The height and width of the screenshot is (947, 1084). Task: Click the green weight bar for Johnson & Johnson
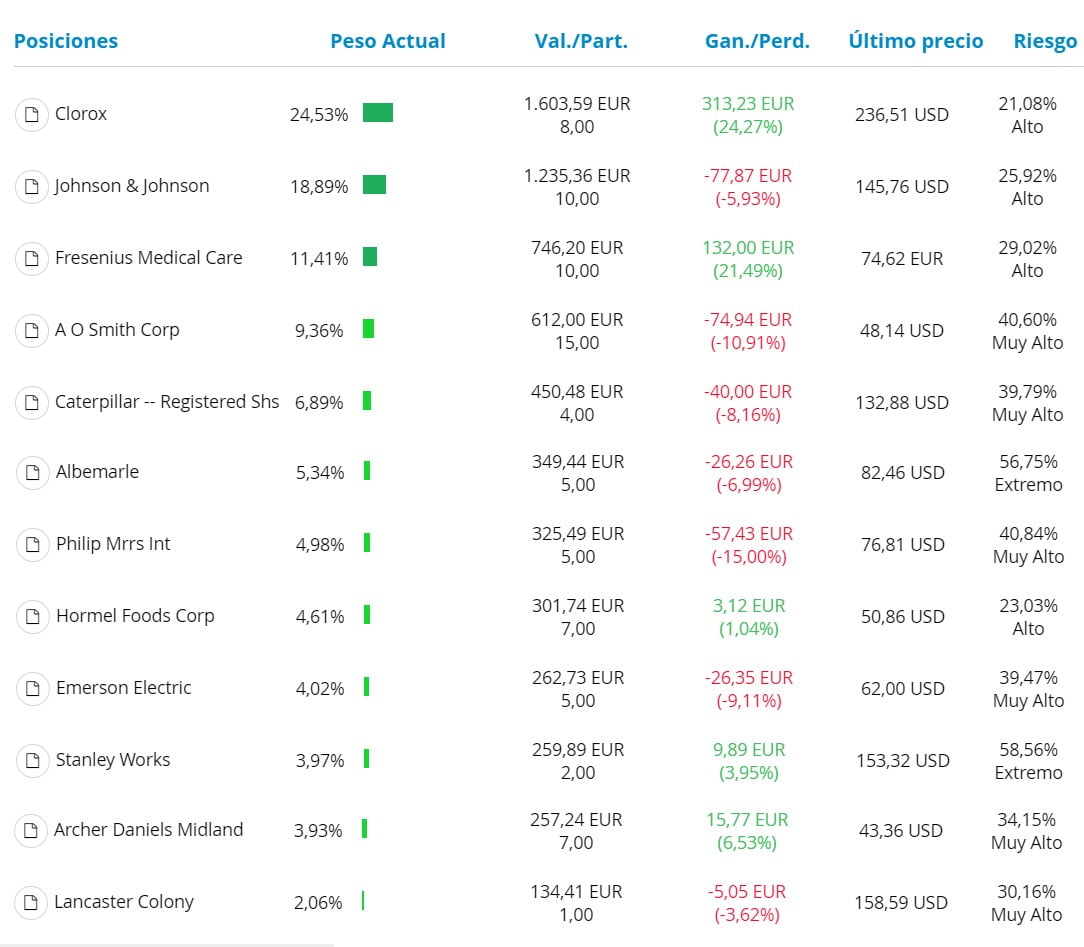click(x=374, y=185)
